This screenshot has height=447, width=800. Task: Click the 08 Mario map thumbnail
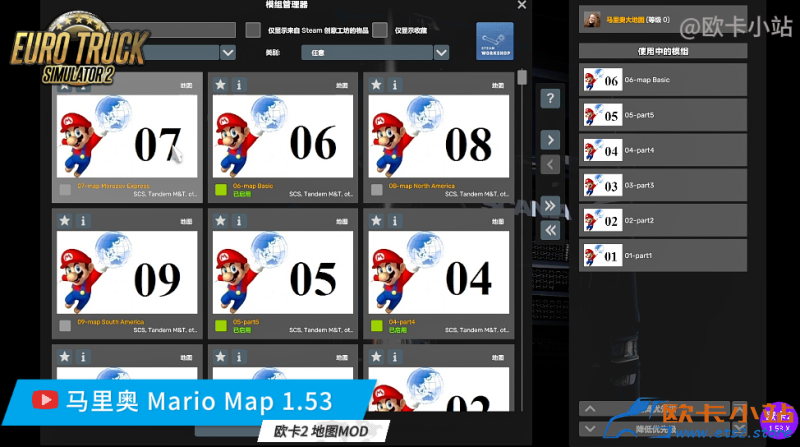pyautogui.click(x=439, y=136)
